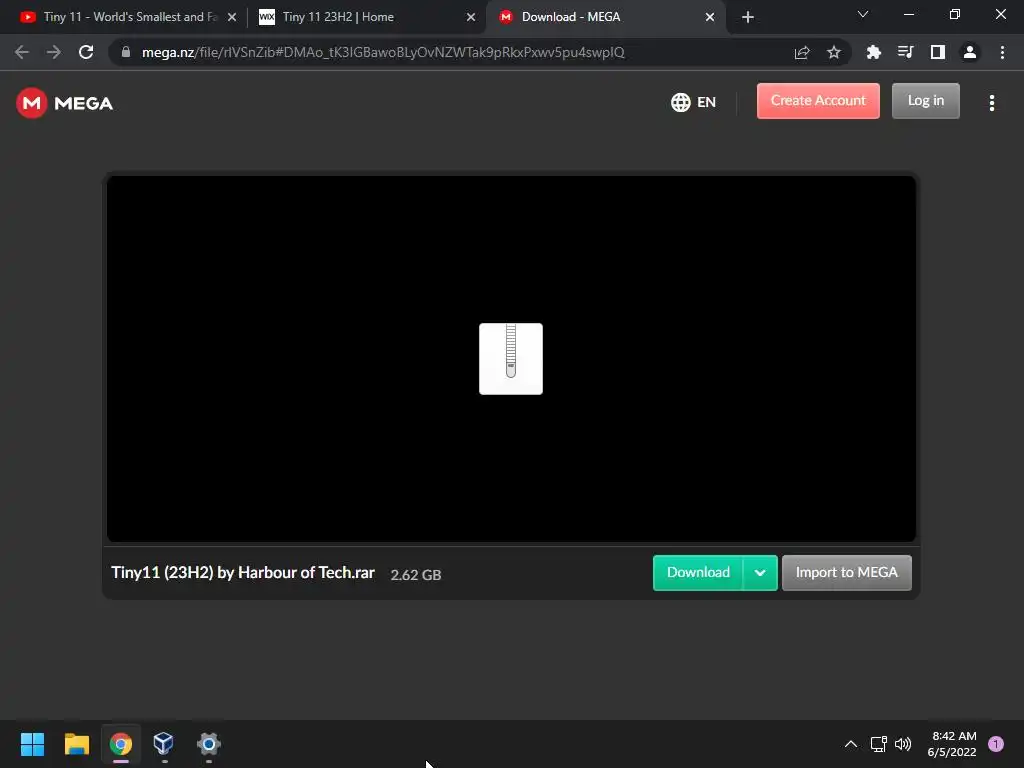Click Import to MEGA button
Image resolution: width=1024 pixels, height=768 pixels.
pos(846,573)
